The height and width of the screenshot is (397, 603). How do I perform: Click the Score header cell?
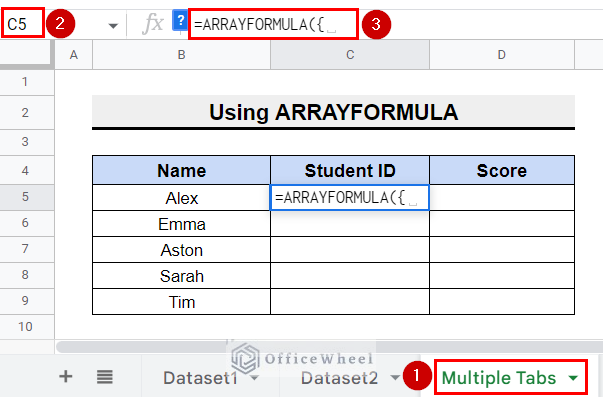pyautogui.click(x=502, y=170)
